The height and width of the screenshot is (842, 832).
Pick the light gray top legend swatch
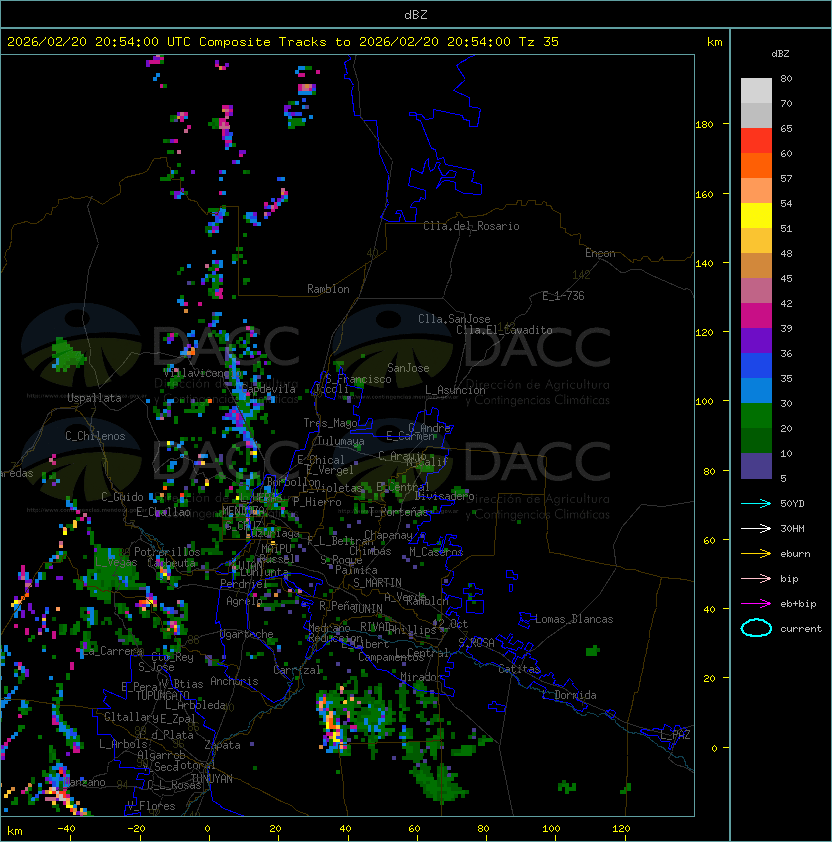pyautogui.click(x=756, y=90)
